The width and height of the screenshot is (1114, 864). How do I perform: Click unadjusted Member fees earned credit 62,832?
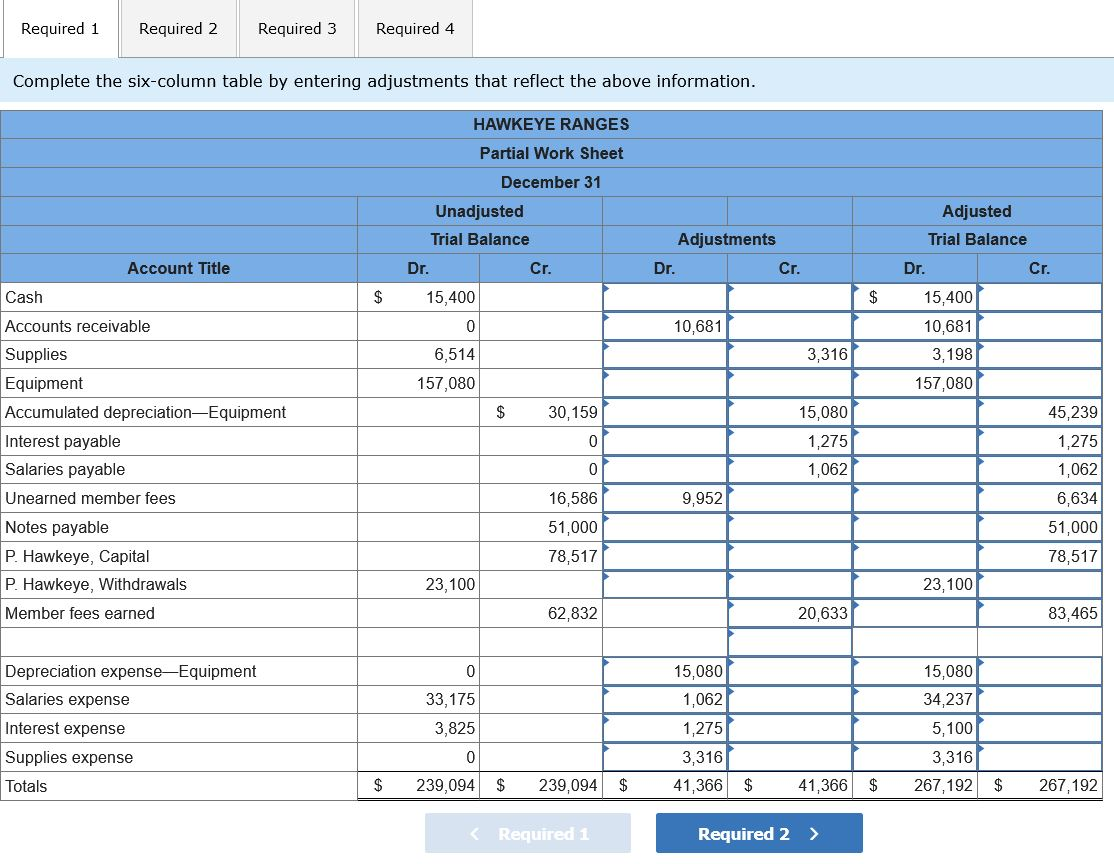click(541, 613)
